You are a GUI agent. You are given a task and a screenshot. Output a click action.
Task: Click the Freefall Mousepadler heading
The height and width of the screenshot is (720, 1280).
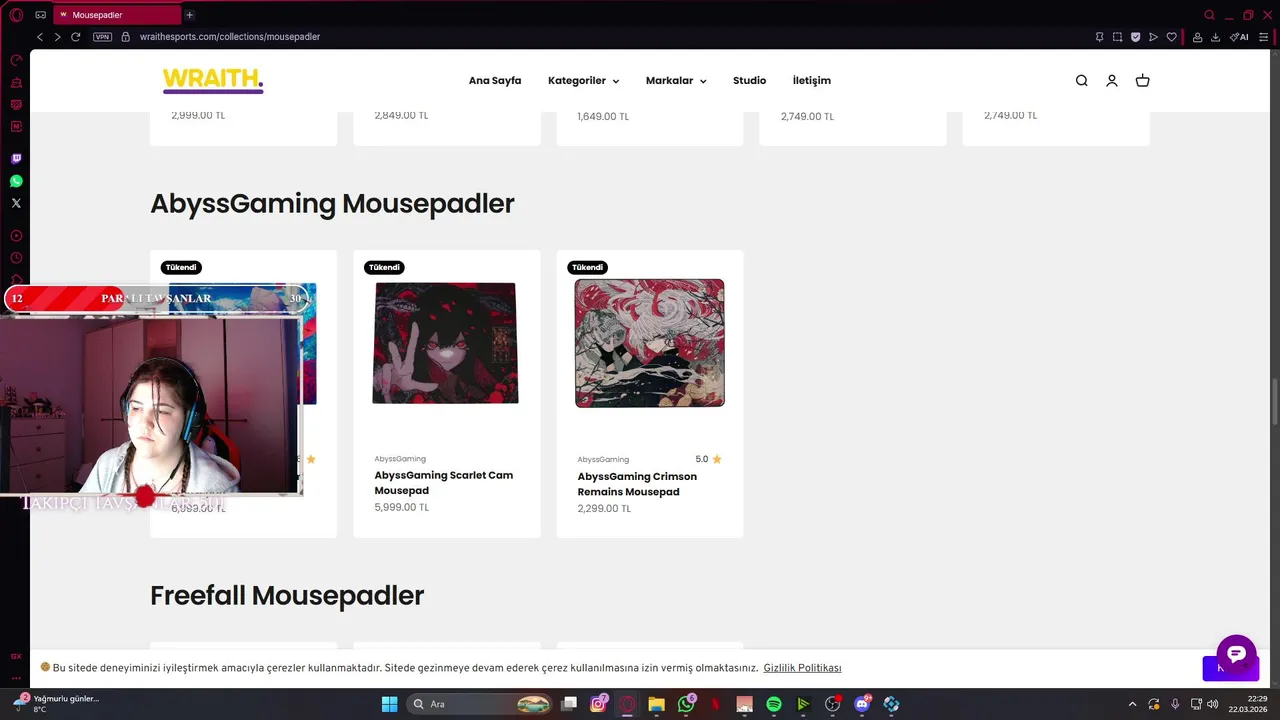click(x=287, y=596)
